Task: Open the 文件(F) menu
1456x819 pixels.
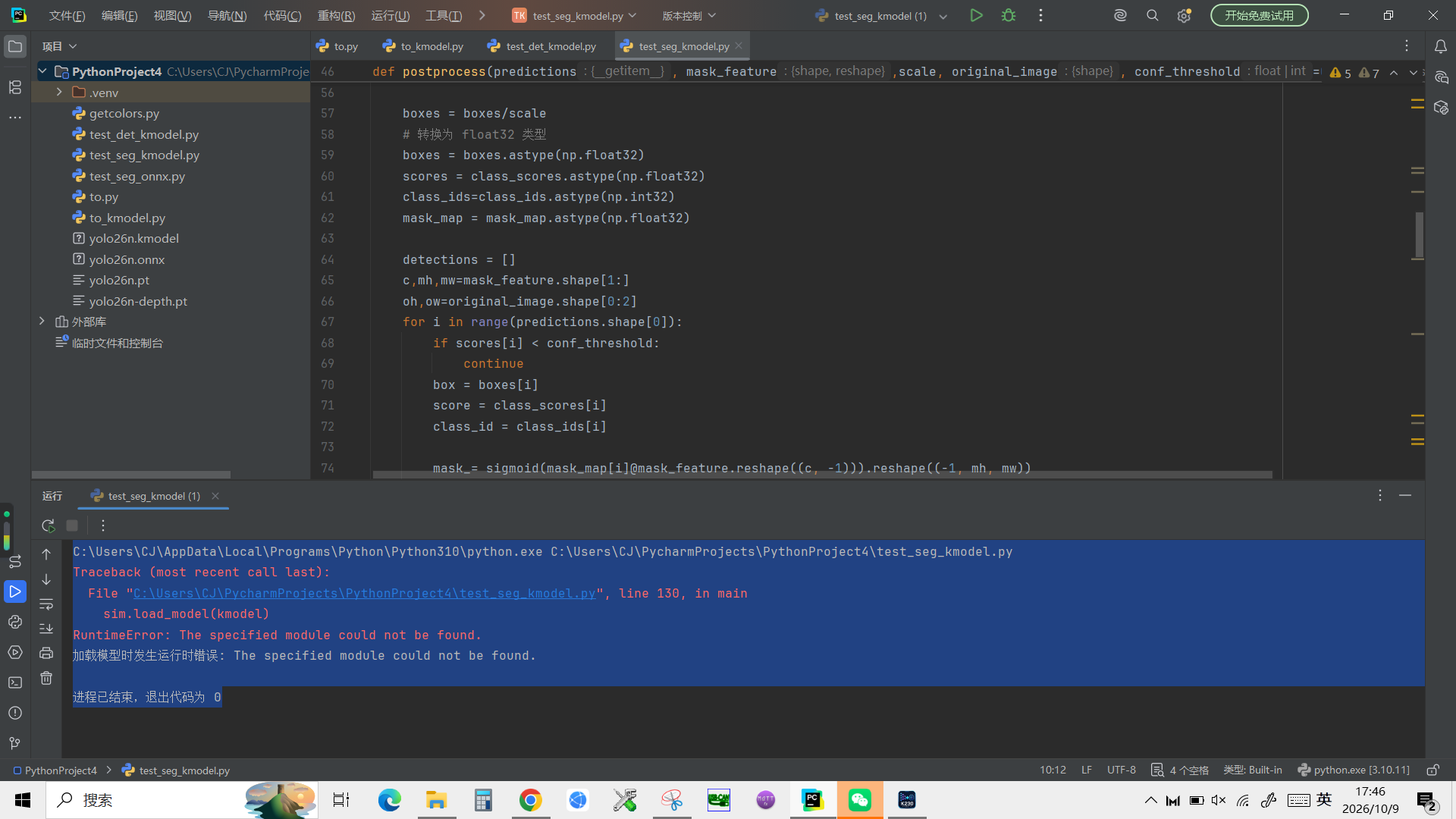Action: tap(67, 16)
